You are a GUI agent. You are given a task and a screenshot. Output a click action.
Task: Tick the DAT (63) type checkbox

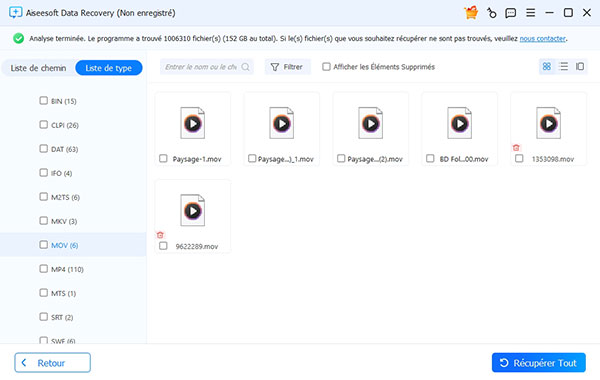(43, 148)
